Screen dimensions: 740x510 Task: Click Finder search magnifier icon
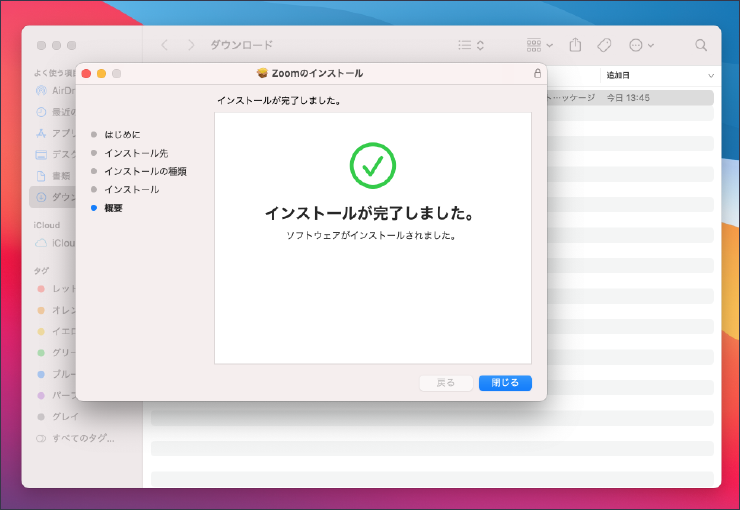click(x=701, y=45)
